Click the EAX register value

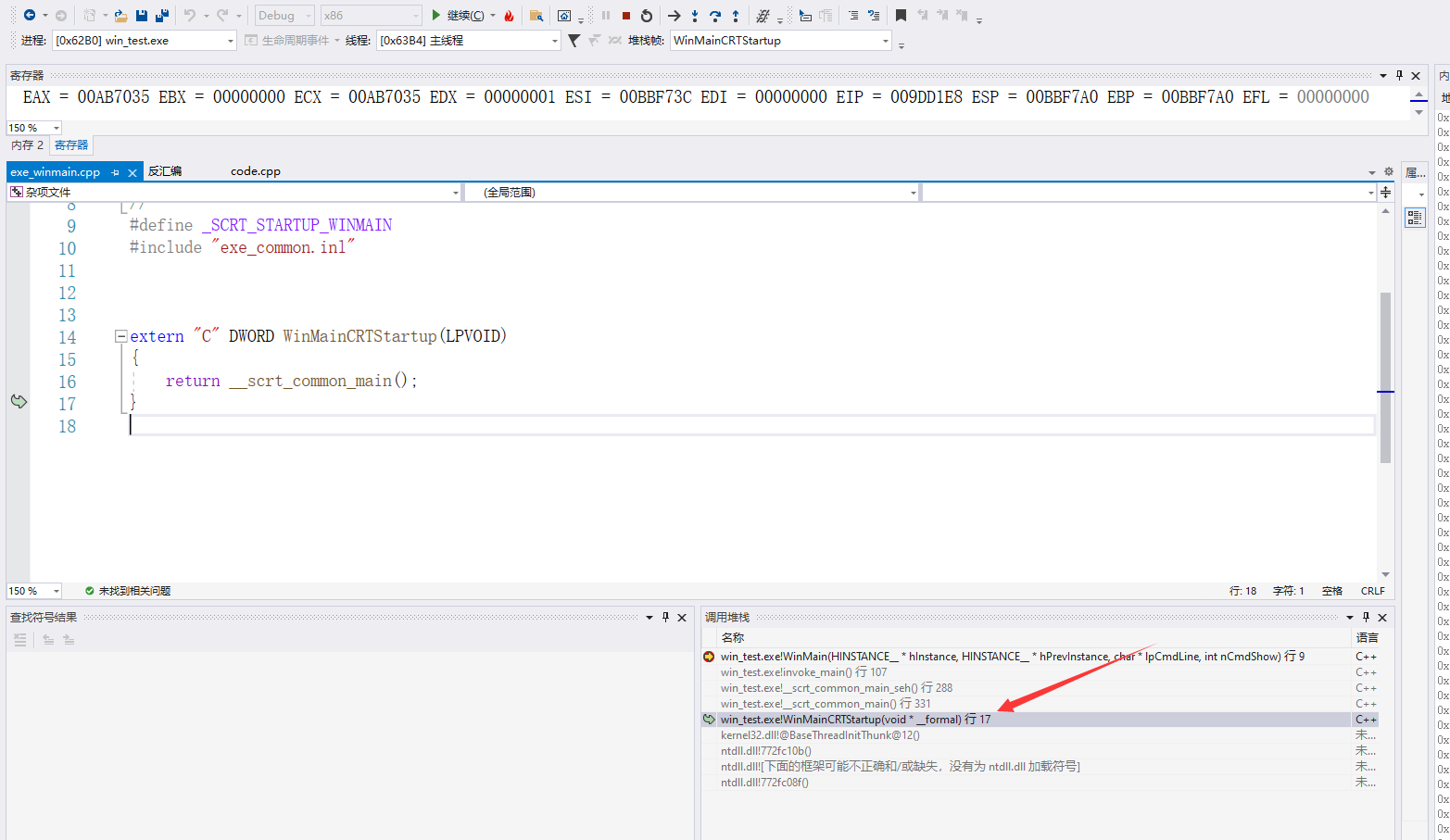pyautogui.click(x=113, y=97)
